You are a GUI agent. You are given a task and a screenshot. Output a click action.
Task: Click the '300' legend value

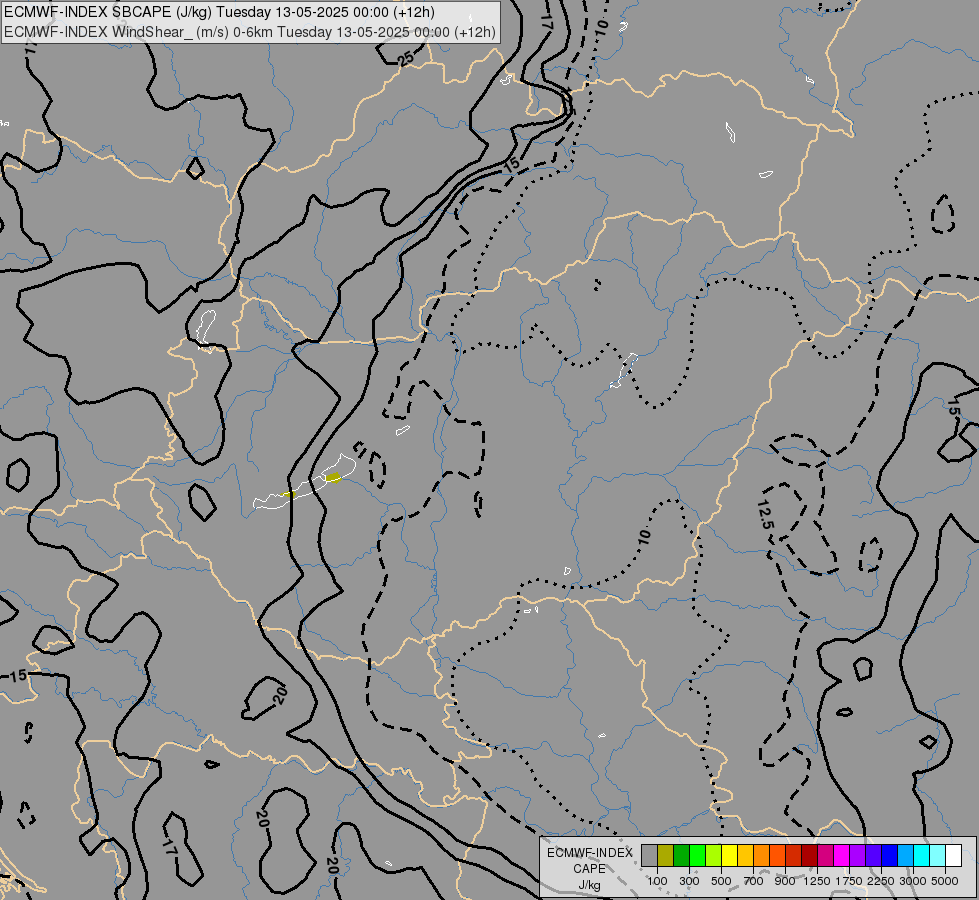coord(689,881)
